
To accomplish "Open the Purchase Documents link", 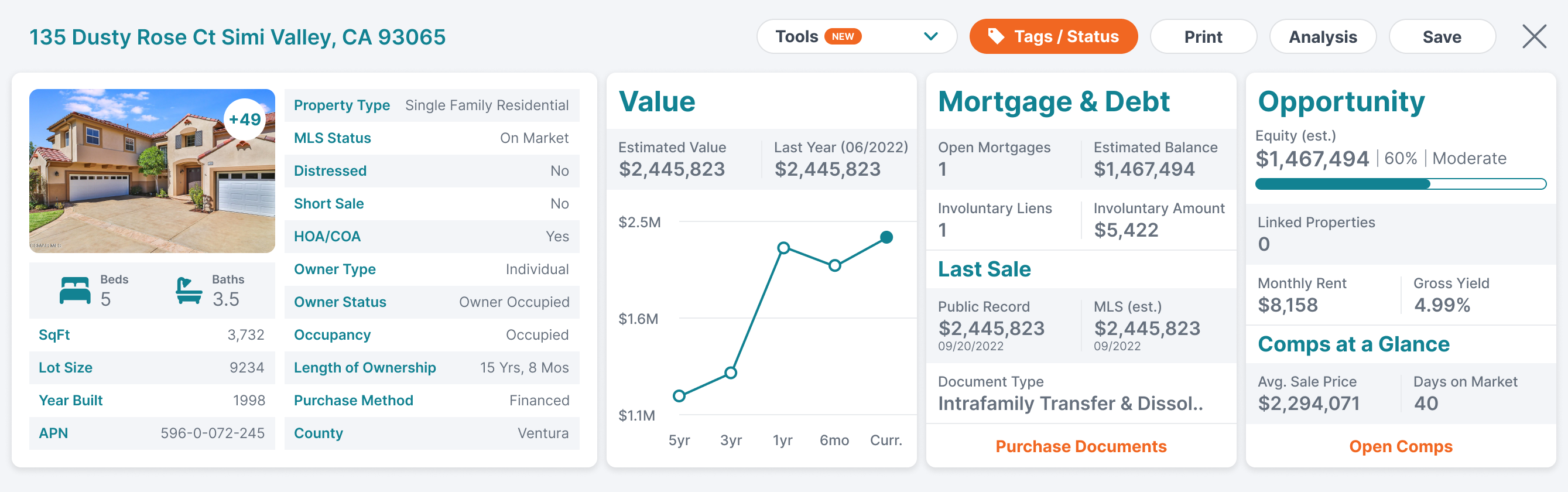I will 1081,446.
